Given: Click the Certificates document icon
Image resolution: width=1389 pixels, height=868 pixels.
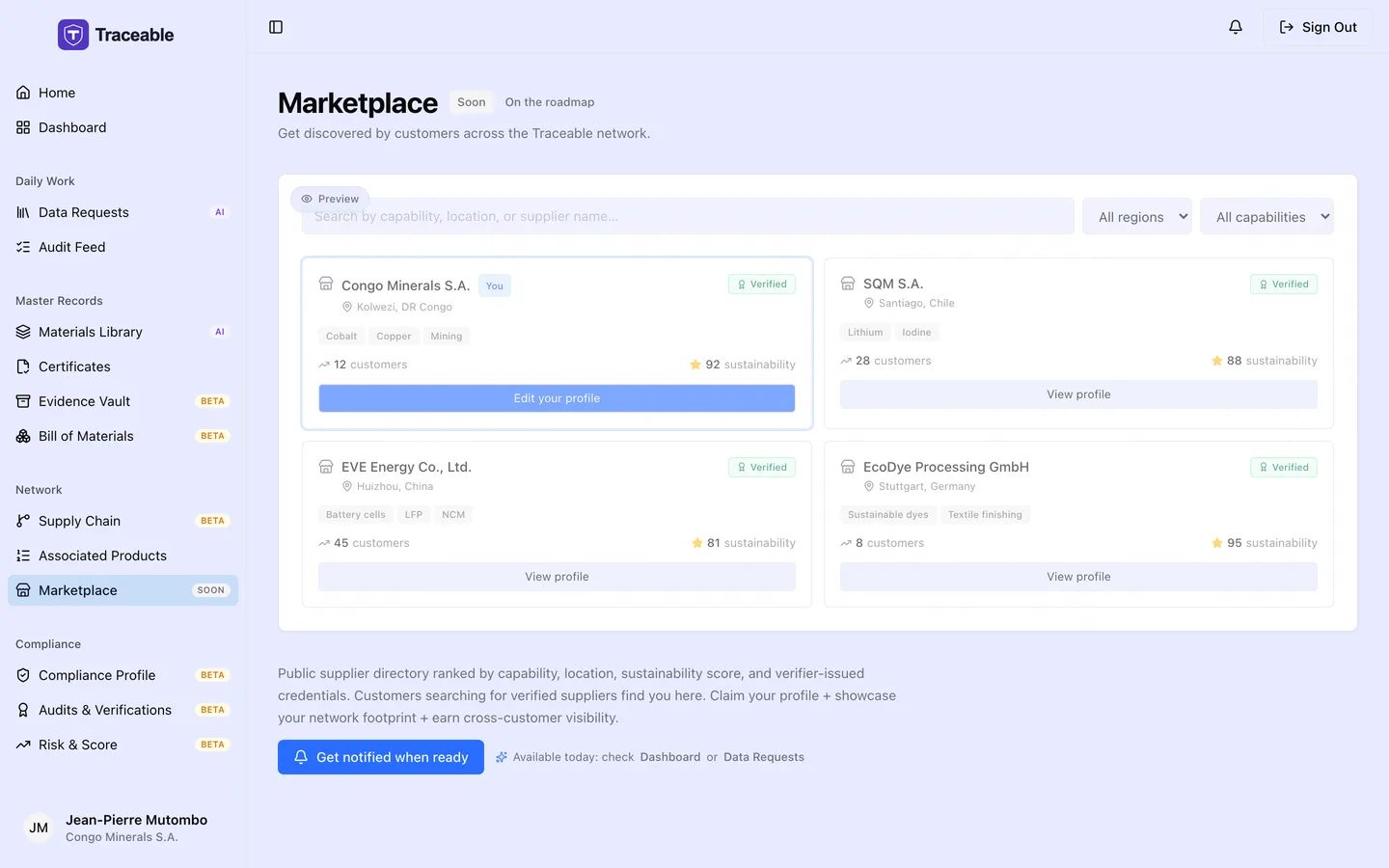Looking at the screenshot, I should (23, 366).
